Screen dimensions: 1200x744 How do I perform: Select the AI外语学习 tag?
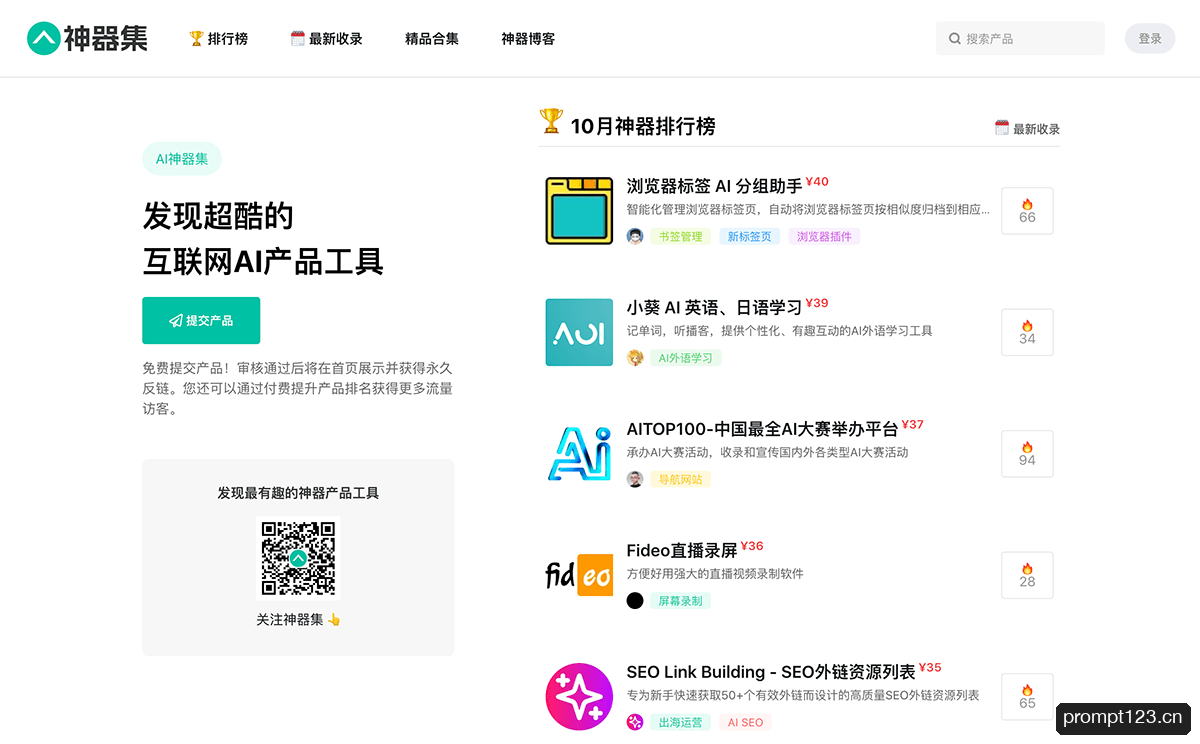click(686, 358)
